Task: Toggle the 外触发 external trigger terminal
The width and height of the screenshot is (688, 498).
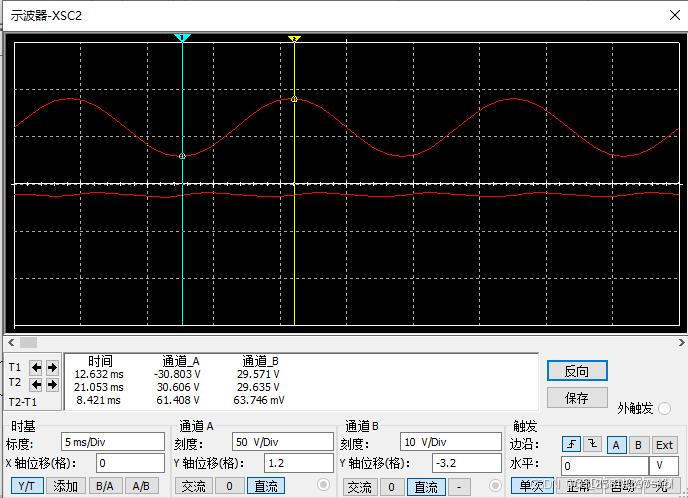Action: click(x=664, y=408)
